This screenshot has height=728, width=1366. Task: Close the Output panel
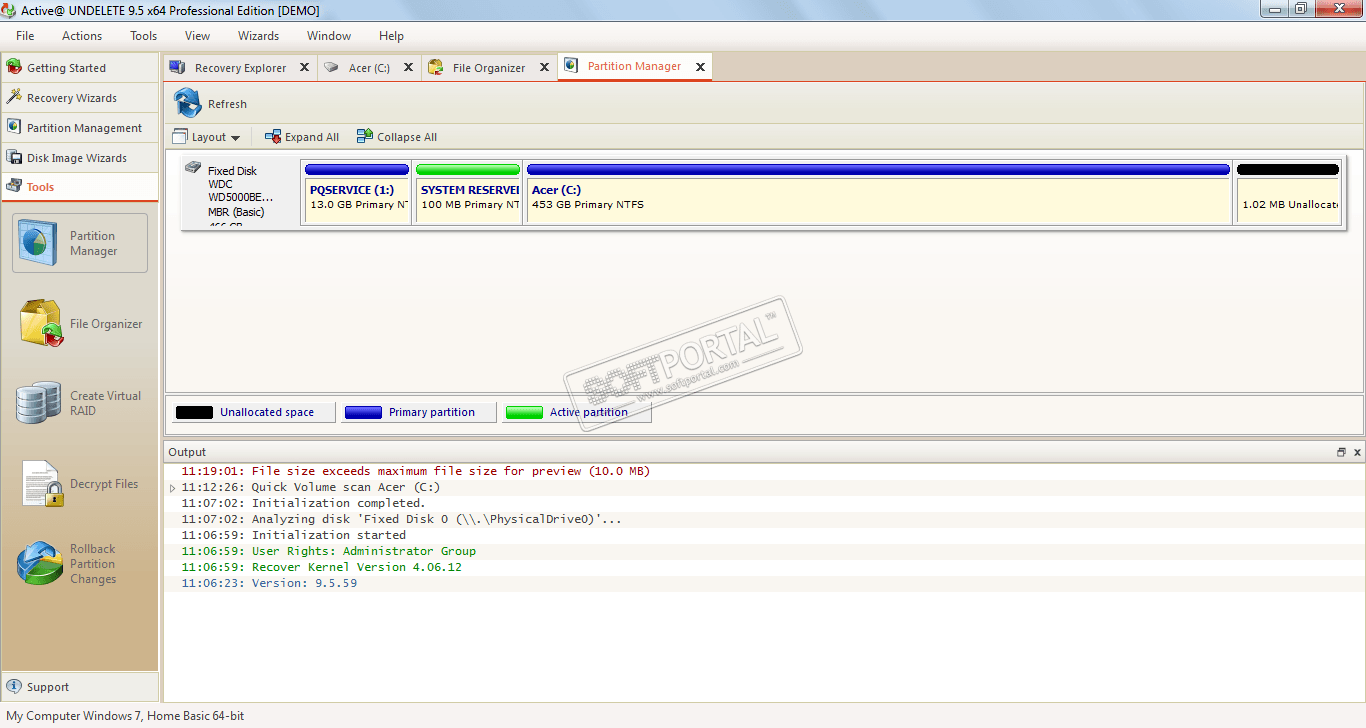1357,452
